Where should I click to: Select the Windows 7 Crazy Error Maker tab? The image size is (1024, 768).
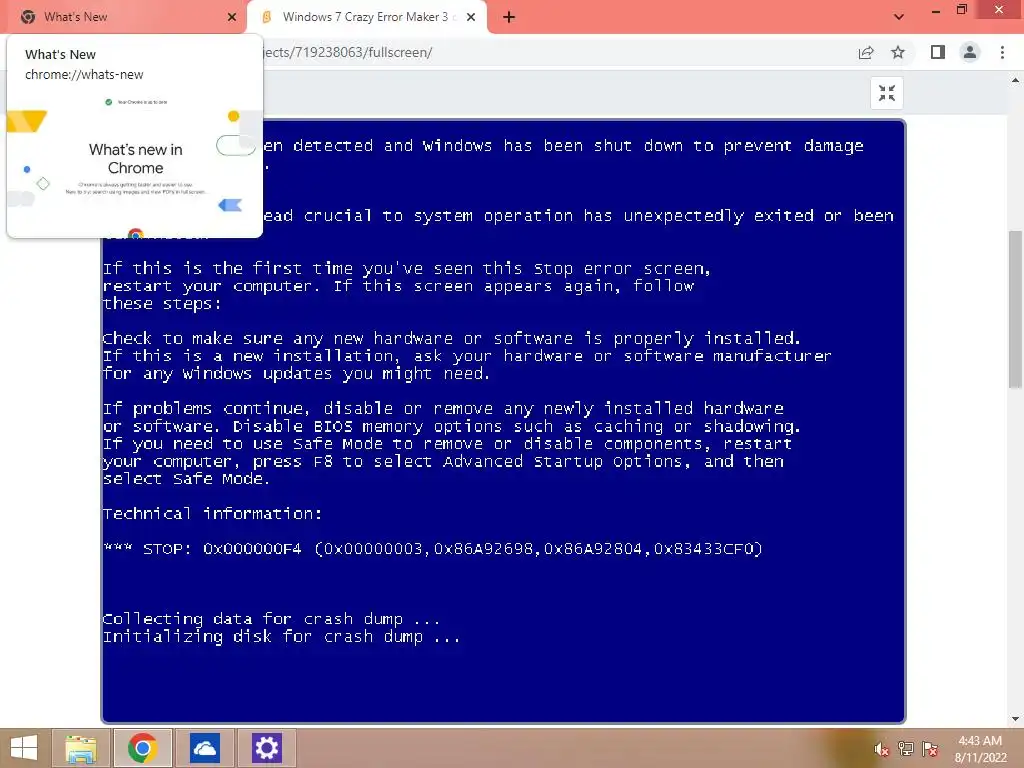point(366,17)
